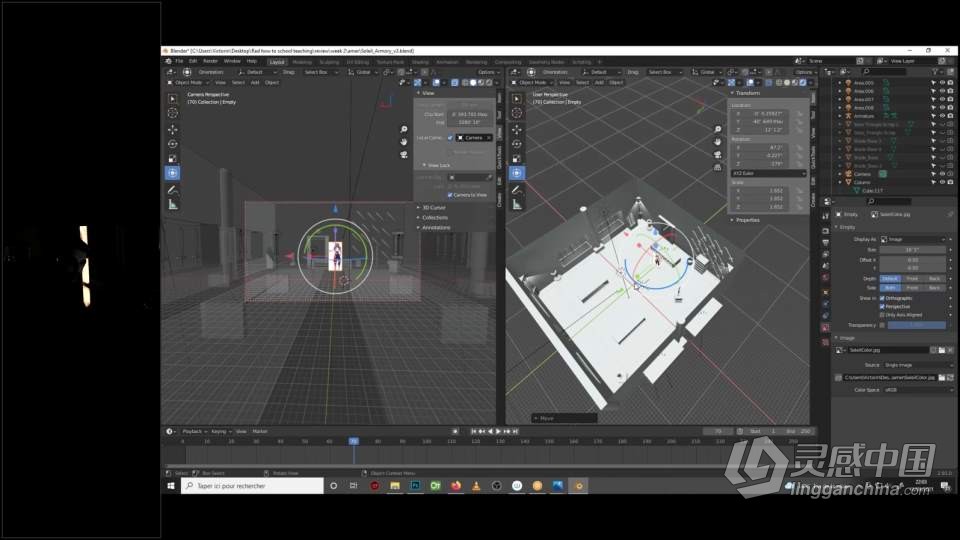Play the animation in timeline
The image size is (960, 540).
coord(498,431)
